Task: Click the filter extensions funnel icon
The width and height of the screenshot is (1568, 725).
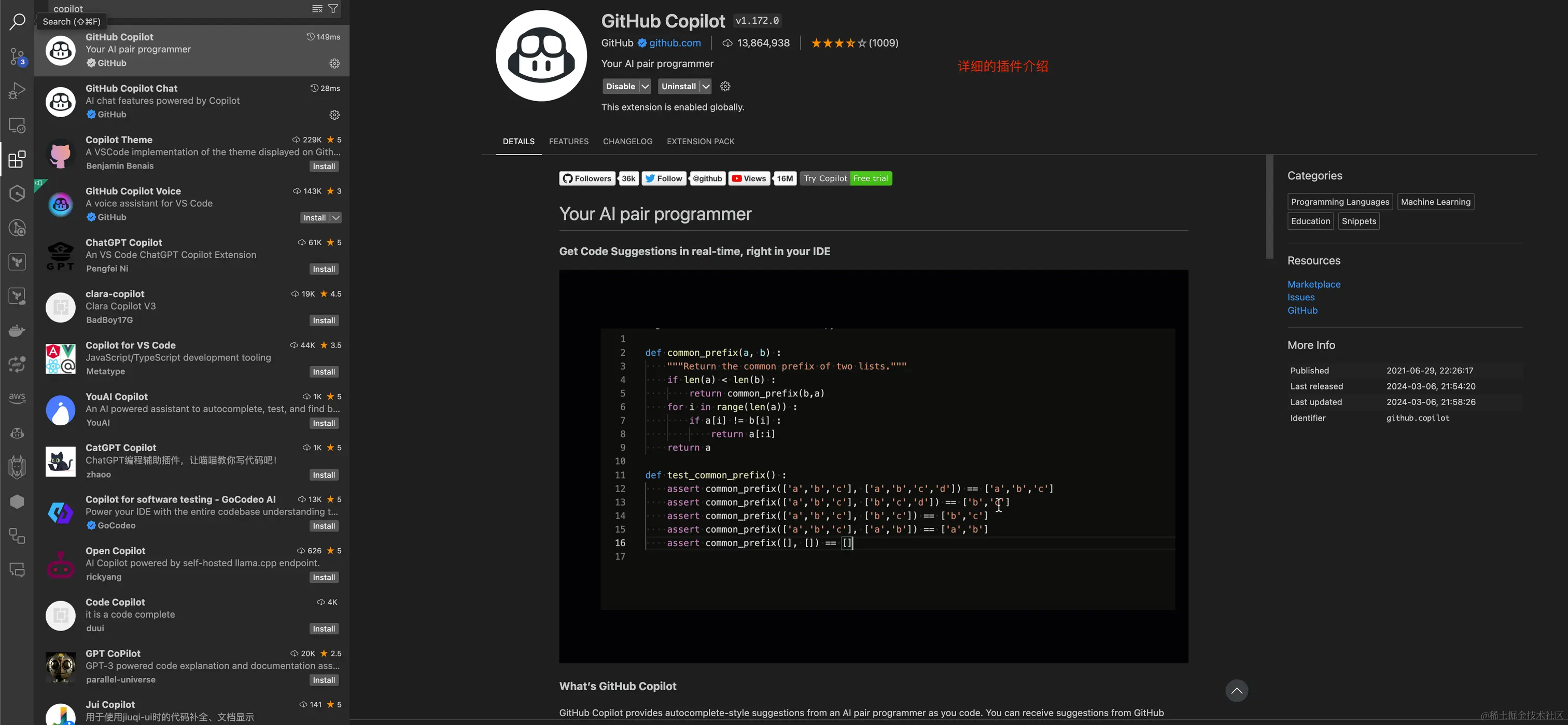Action: 333,8
